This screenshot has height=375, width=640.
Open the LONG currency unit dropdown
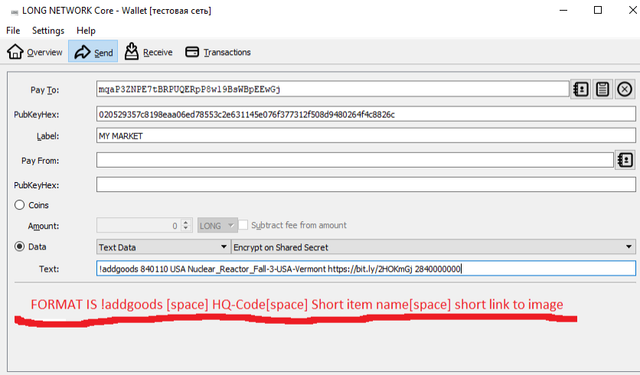click(218, 225)
